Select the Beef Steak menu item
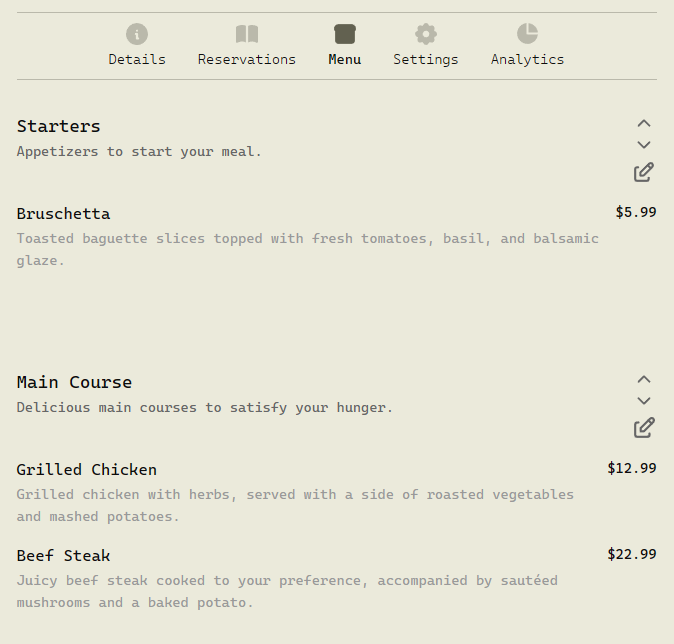This screenshot has height=644, width=674. tap(64, 556)
